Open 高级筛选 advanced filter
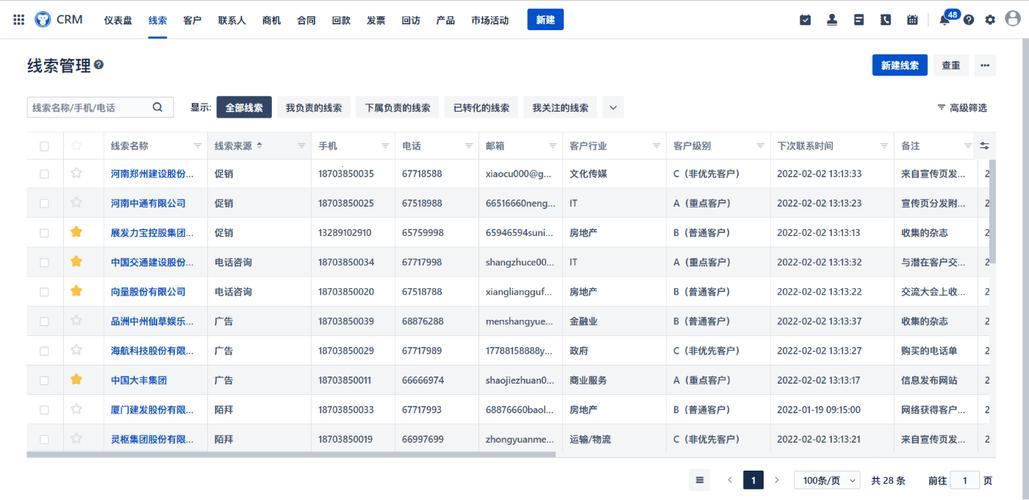Screen dimensions: 1029x500 (x=962, y=108)
